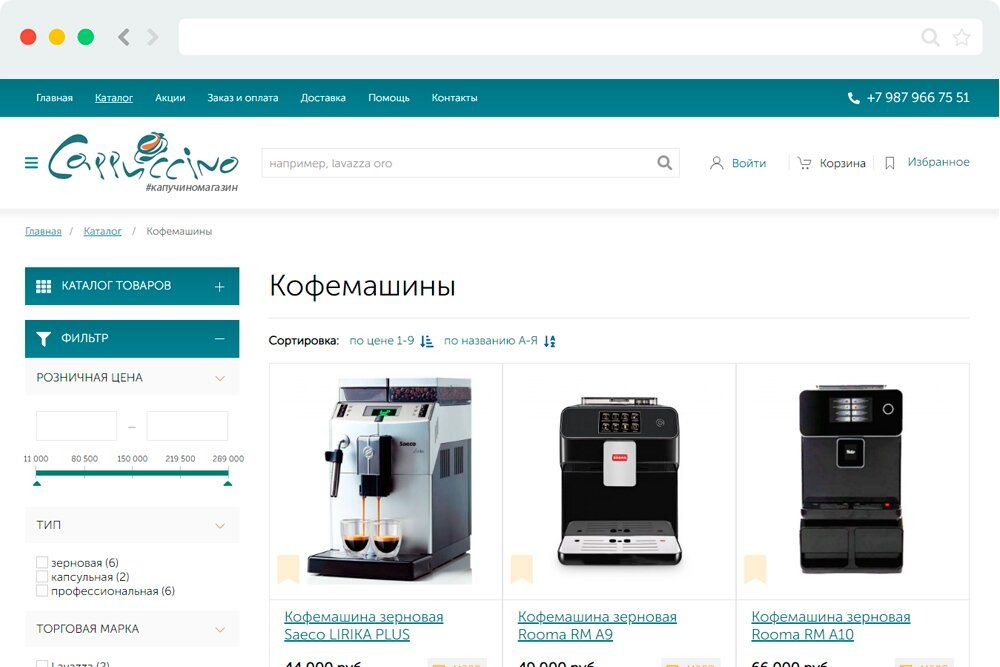Call the phone number +7 987 966 75 51
The height and width of the screenshot is (667, 1000).
(918, 98)
